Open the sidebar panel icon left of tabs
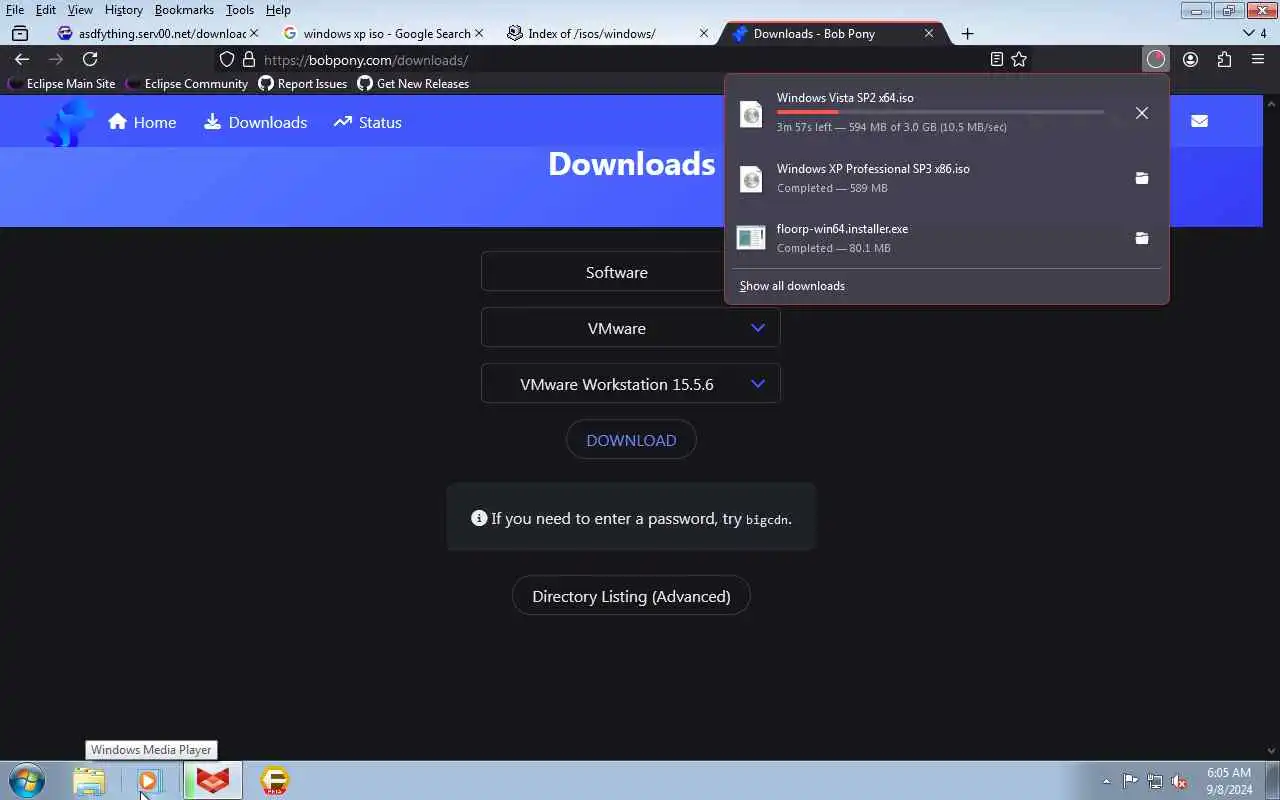Image resolution: width=1280 pixels, height=800 pixels. pyautogui.click(x=19, y=33)
